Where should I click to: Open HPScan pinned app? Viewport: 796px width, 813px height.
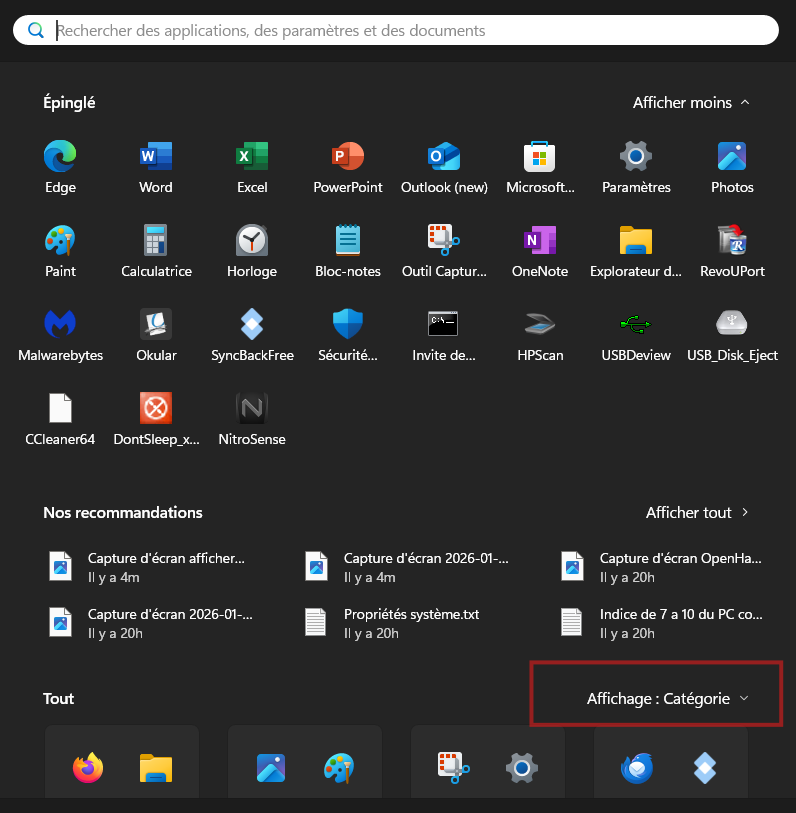click(x=540, y=335)
